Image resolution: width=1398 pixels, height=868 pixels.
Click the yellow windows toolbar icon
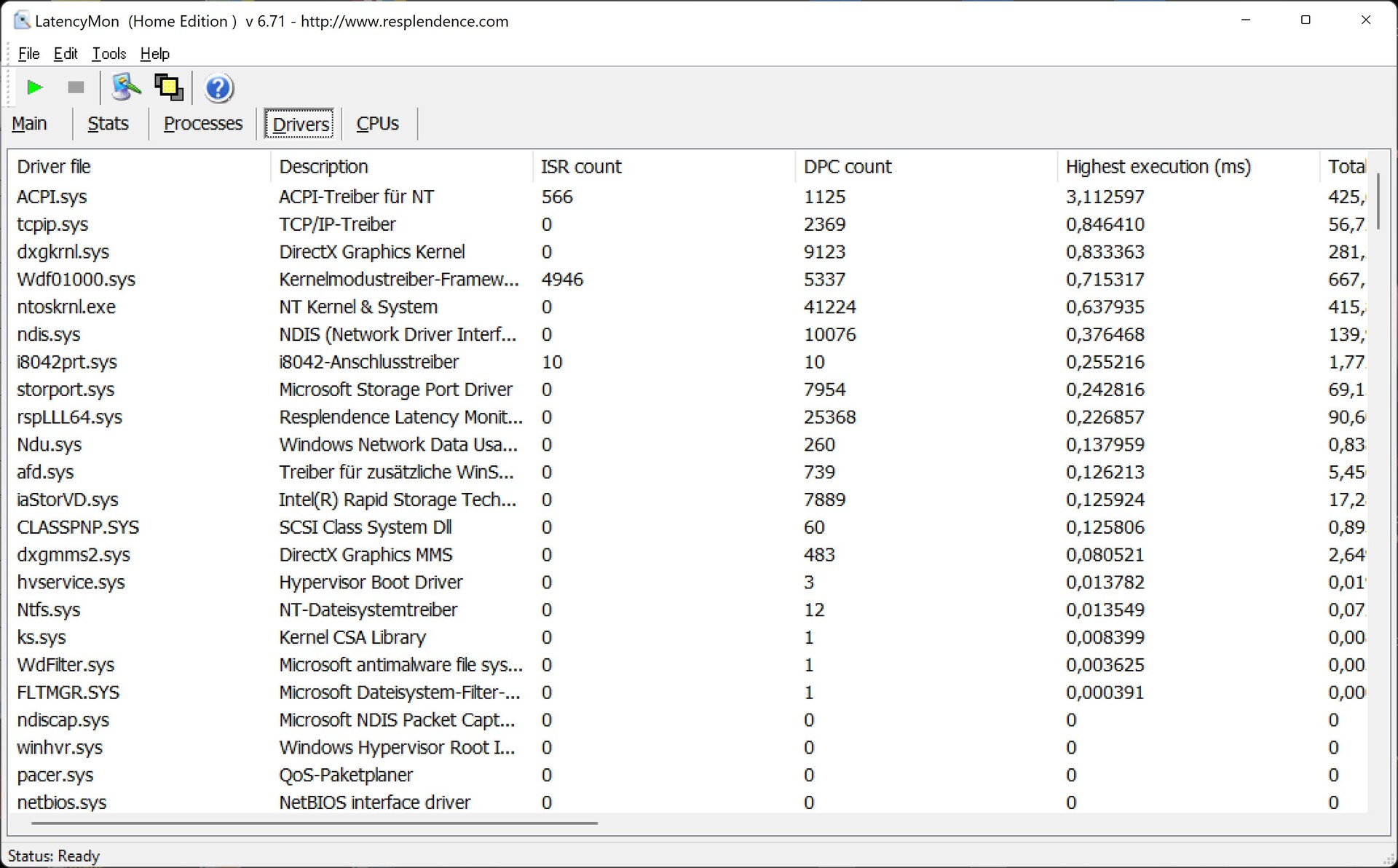click(169, 88)
